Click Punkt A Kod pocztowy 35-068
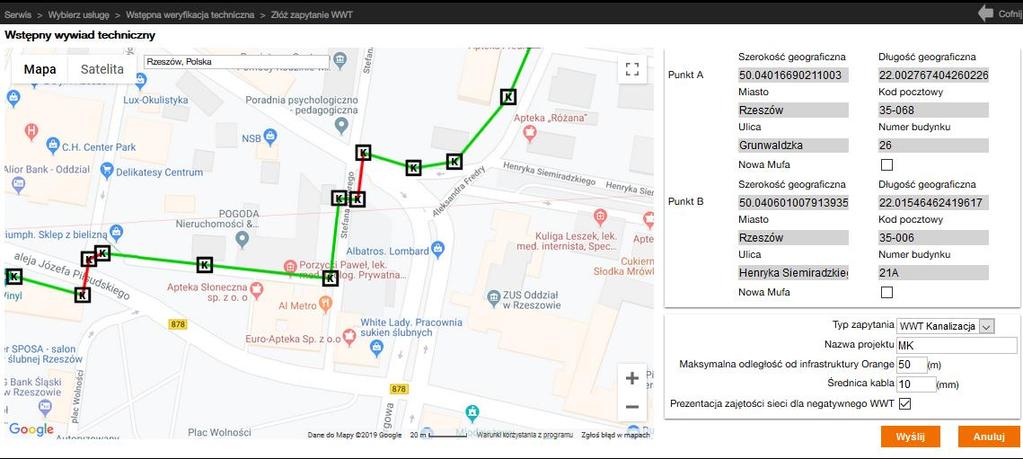 pyautogui.click(x=934, y=110)
